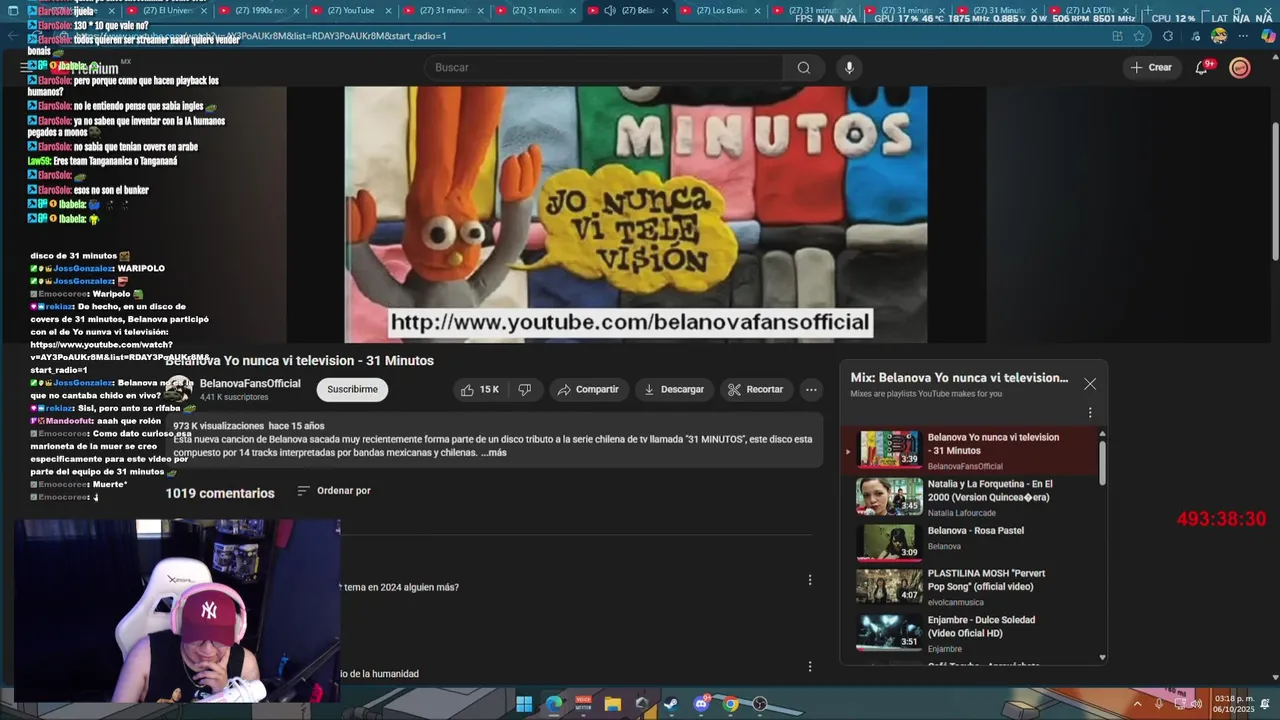1280x720 pixels.
Task: Open the Mix playlist options menu
Action: coord(1090,412)
